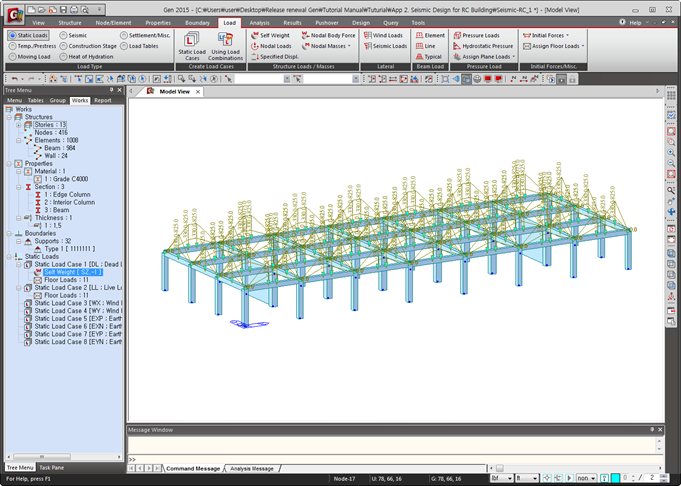Image resolution: width=681 pixels, height=486 pixels.
Task: Open Static Load Cases dialog
Action: pos(191,45)
